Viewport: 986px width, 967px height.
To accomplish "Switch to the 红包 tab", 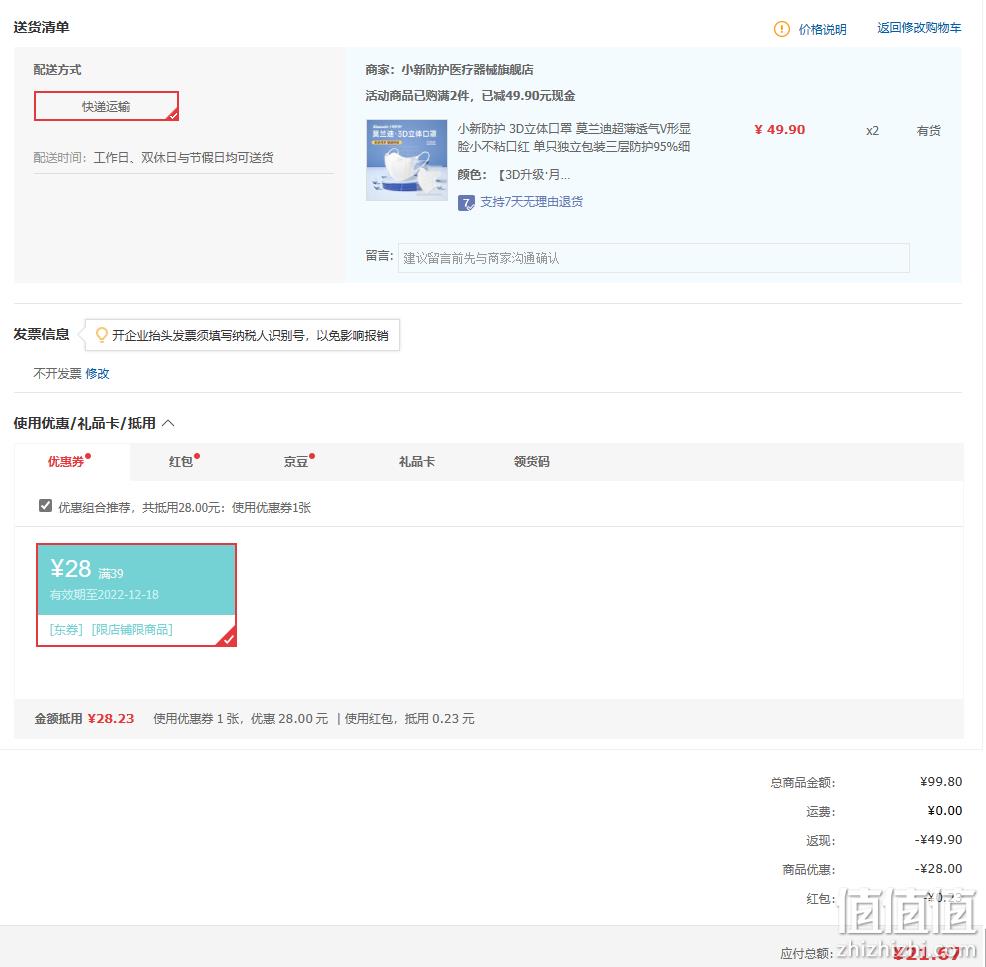I will pos(184,461).
